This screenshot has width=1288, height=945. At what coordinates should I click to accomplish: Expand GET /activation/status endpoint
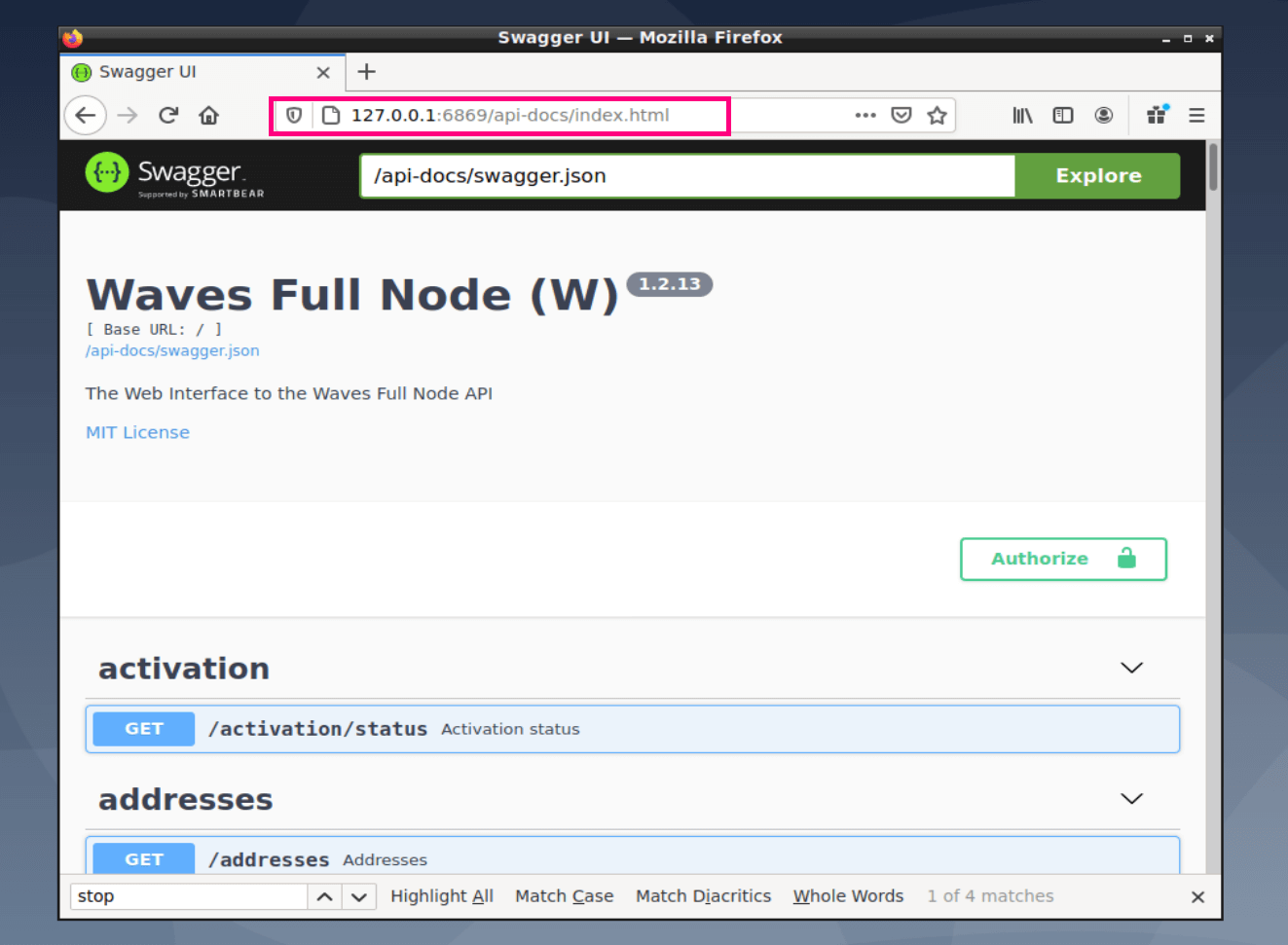tap(633, 729)
